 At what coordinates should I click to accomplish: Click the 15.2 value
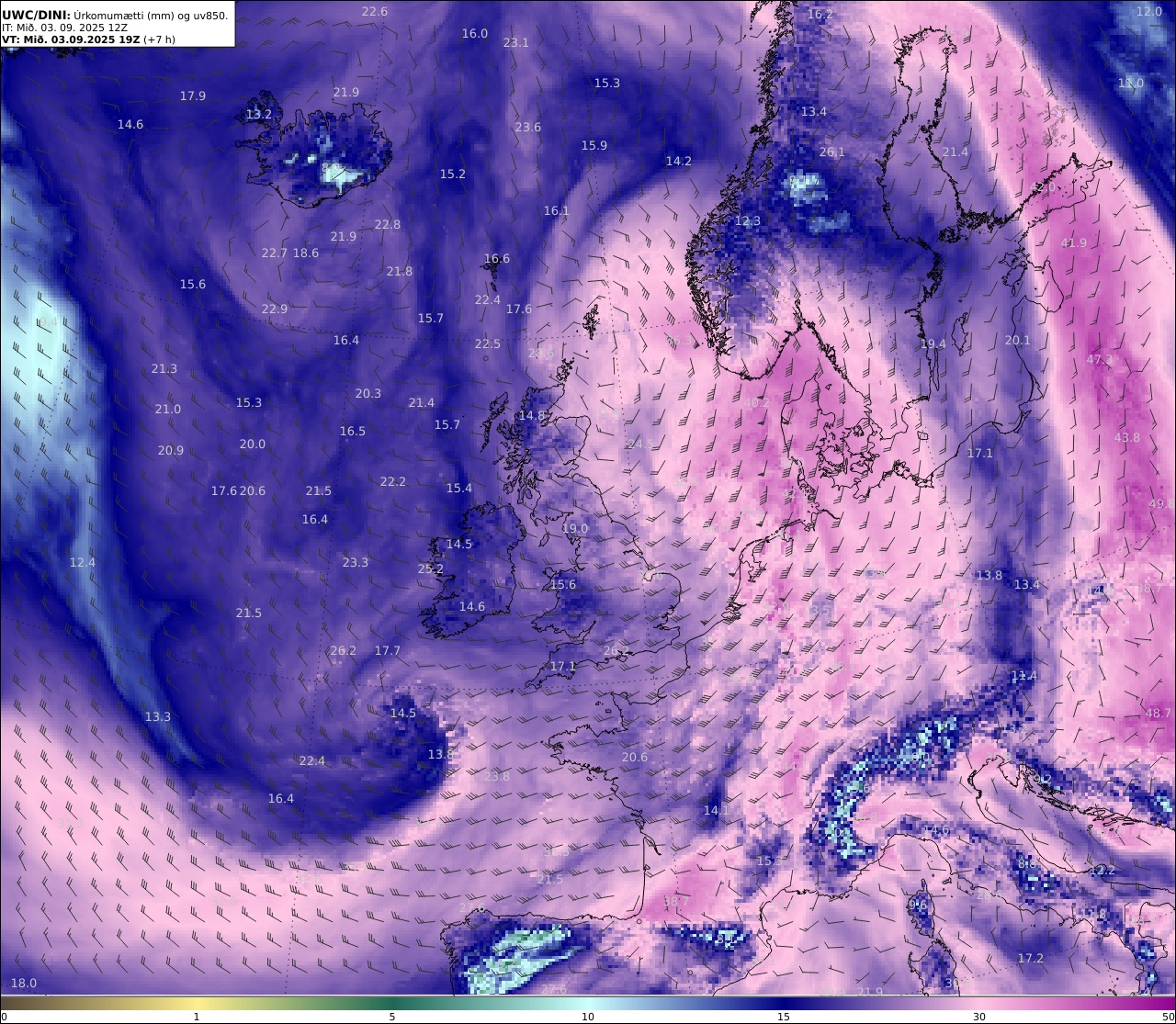(x=453, y=174)
